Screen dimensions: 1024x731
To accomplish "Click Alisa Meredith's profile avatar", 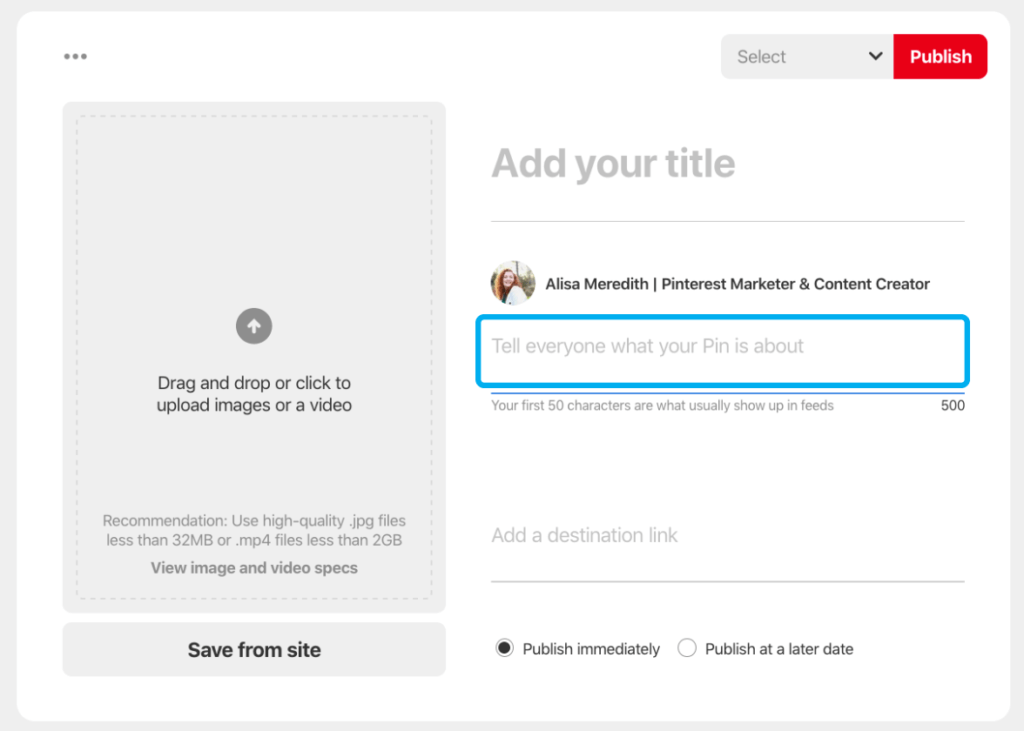I will click(512, 284).
